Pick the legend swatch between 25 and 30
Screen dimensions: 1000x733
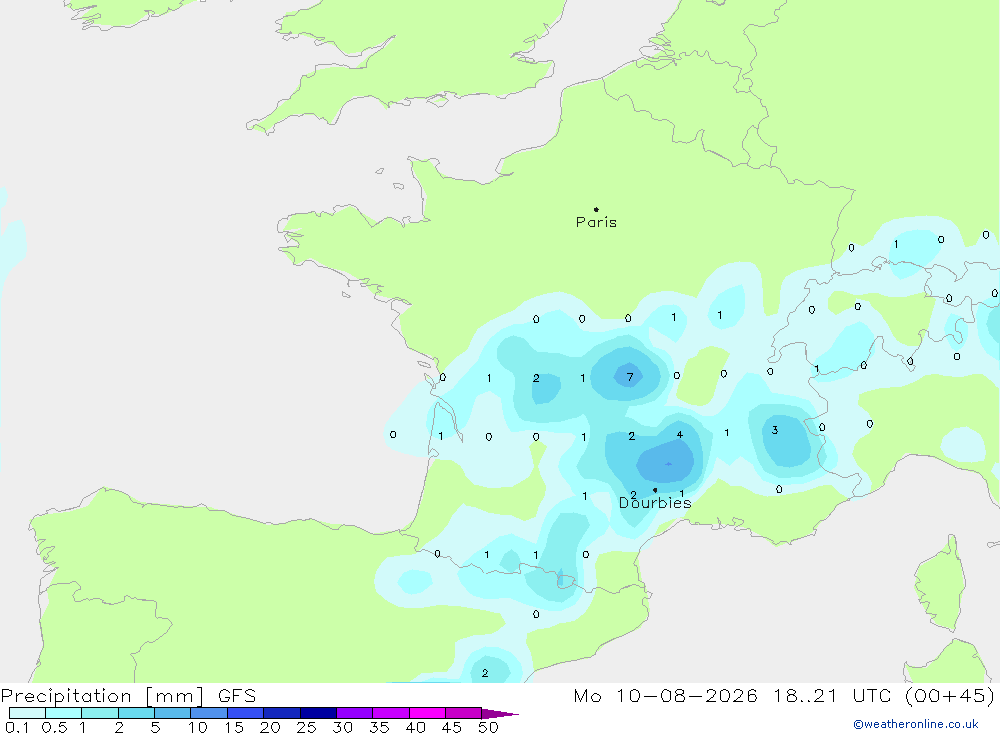click(318, 713)
